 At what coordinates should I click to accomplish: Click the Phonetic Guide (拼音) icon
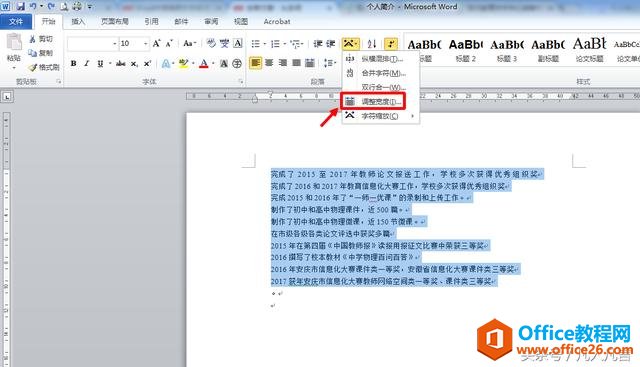224,43
